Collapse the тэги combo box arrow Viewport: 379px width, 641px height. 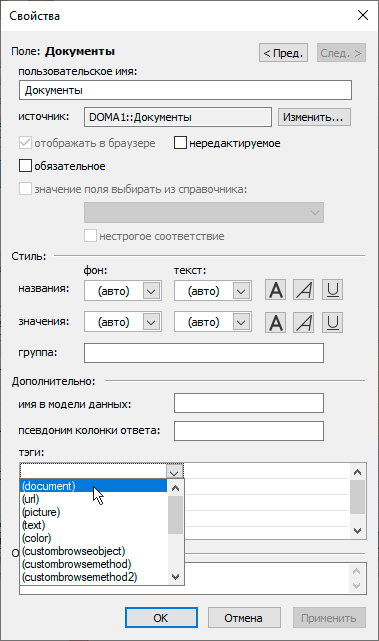pyautogui.click(x=175, y=472)
